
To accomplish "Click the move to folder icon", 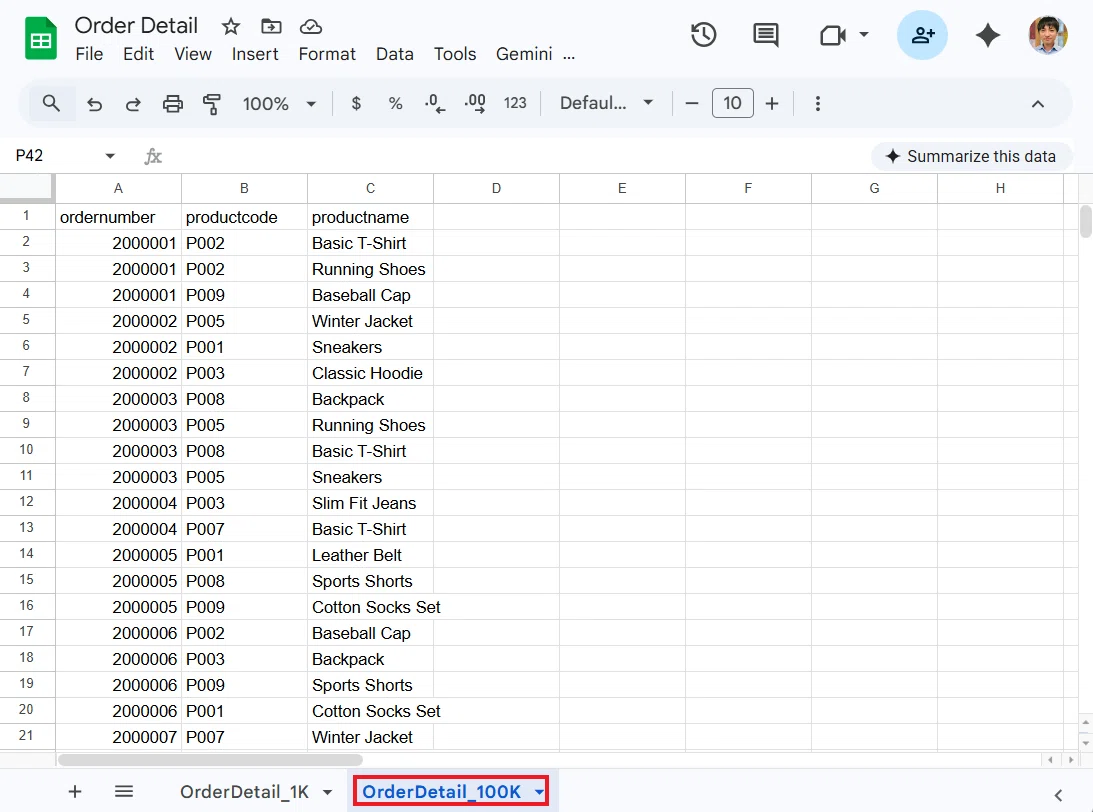I will pos(271,26).
